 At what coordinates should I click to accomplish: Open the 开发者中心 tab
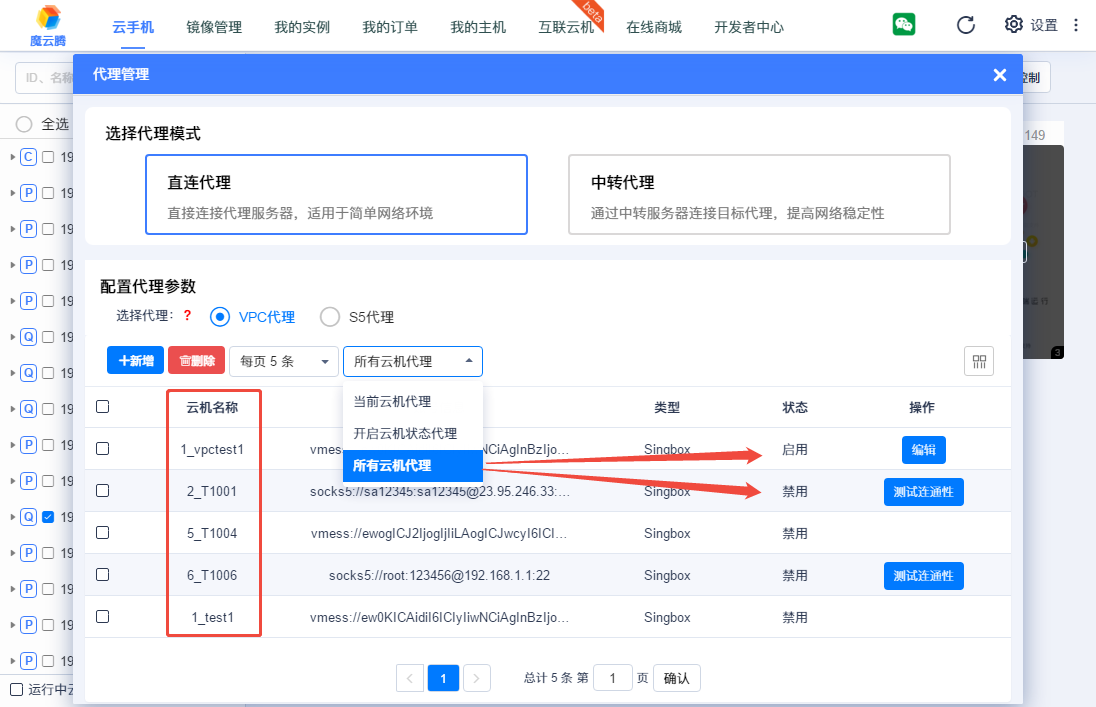[749, 27]
